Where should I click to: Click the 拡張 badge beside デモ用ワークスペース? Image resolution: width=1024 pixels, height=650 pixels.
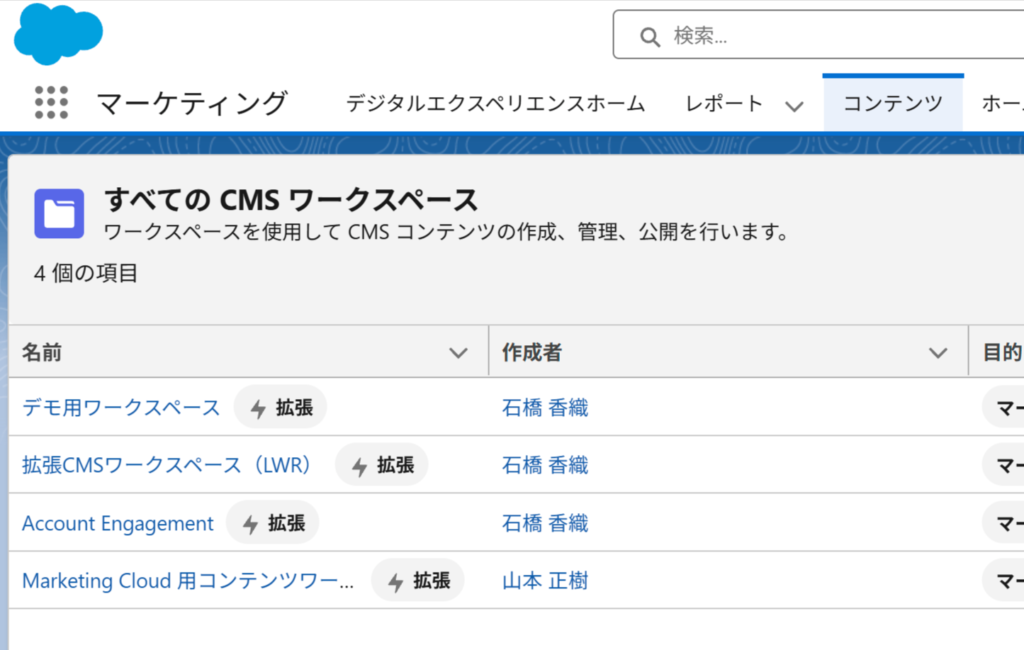click(280, 408)
